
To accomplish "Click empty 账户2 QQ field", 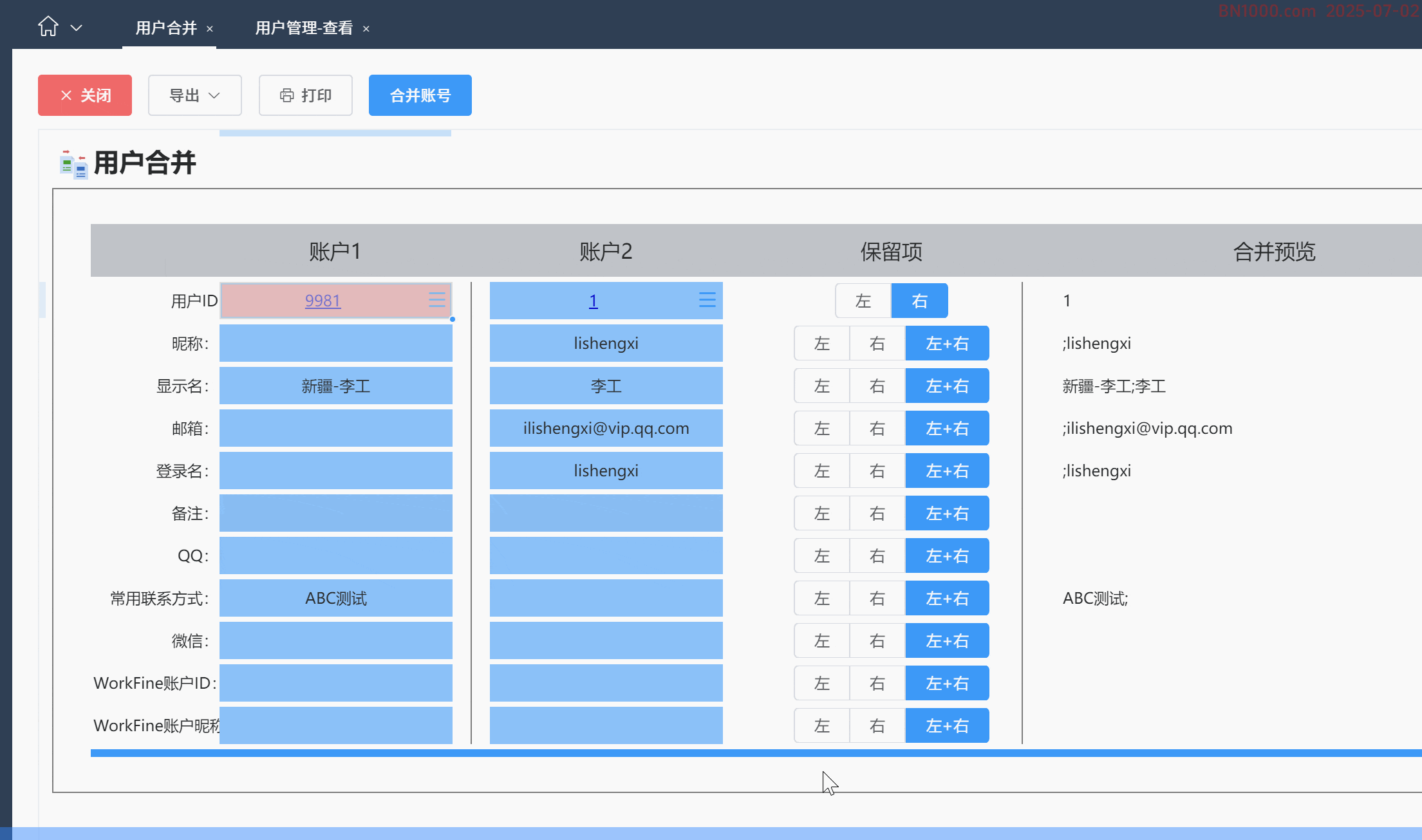I will point(606,555).
